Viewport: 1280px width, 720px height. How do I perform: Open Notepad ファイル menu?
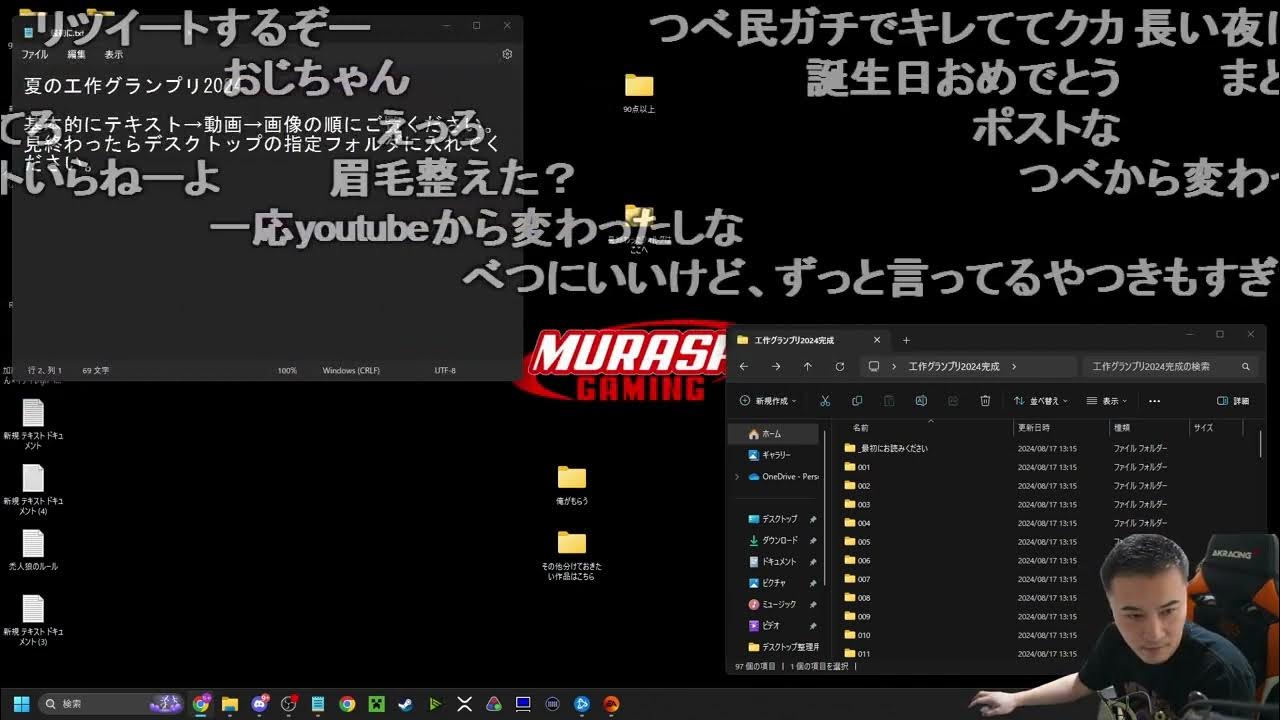(35, 55)
